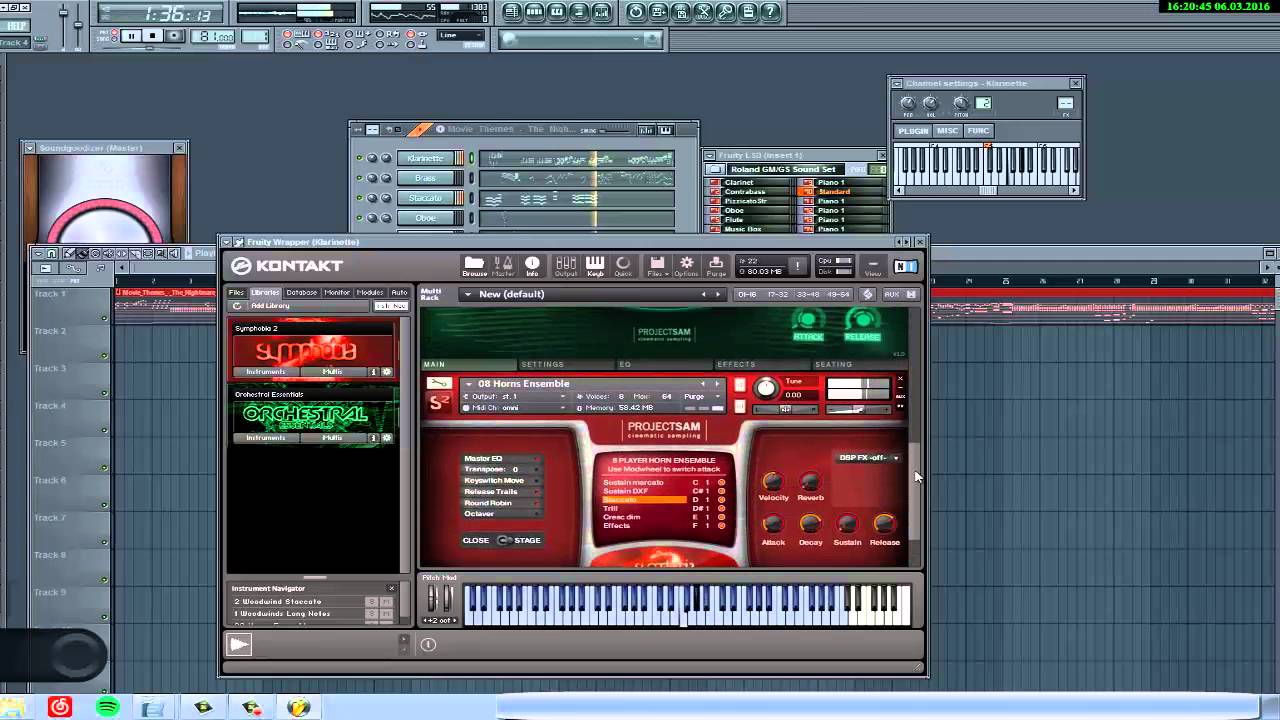Image resolution: width=1280 pixels, height=720 pixels.
Task: Expand the 08 Horns Ensemble instrument dropdown
Action: (468, 384)
